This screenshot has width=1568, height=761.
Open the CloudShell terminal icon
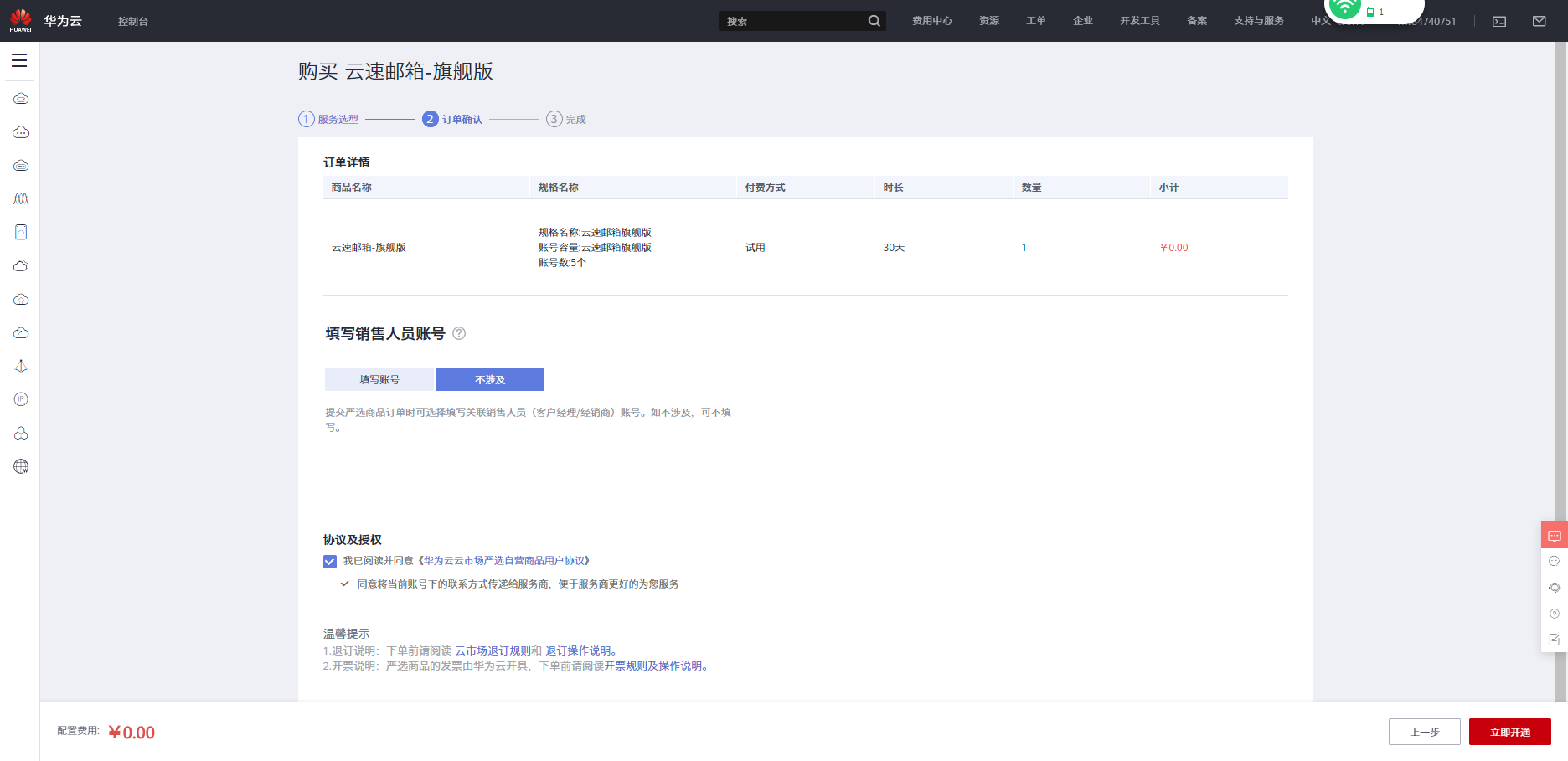coord(1499,21)
